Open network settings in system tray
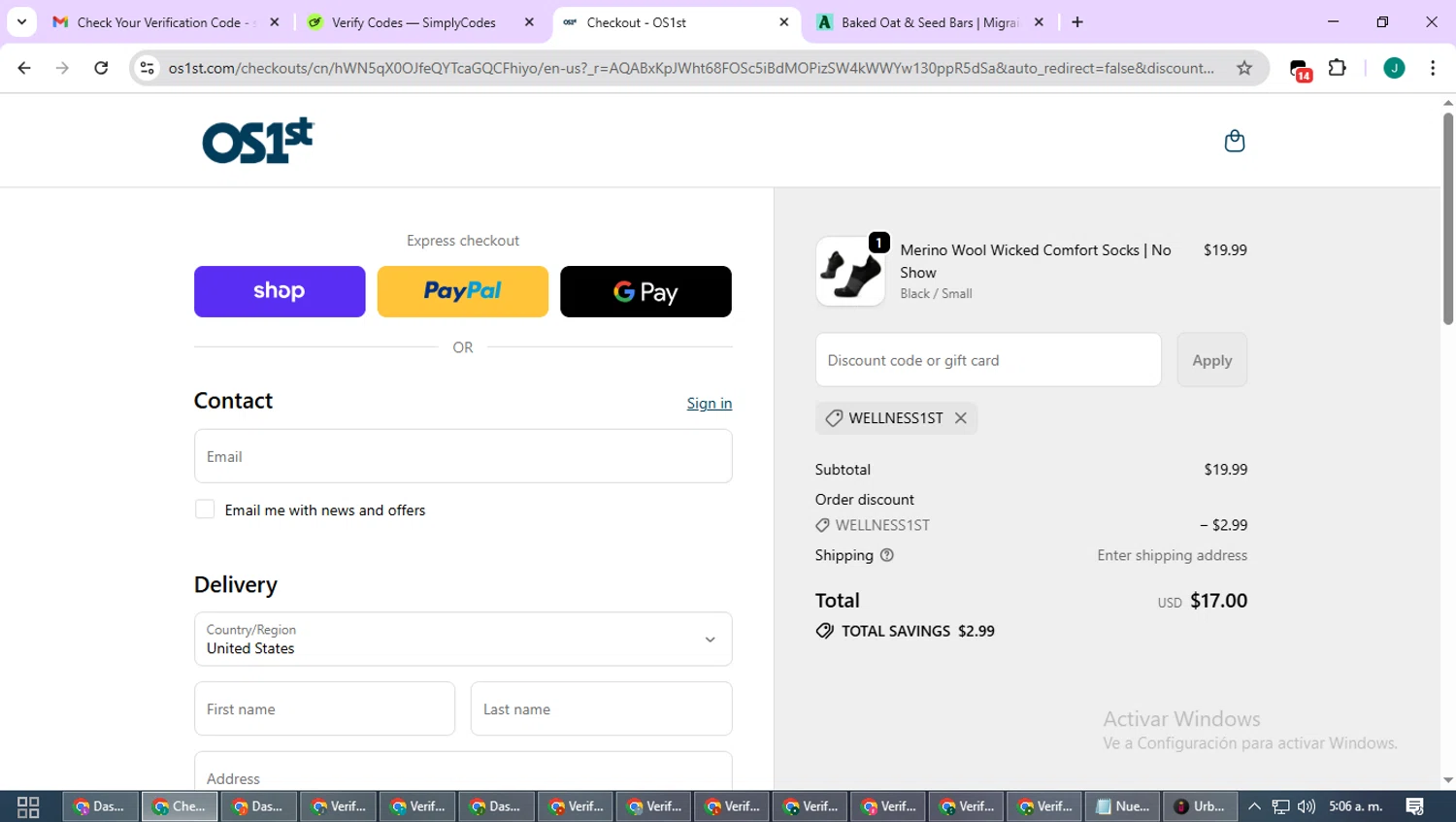 pyautogui.click(x=1280, y=806)
